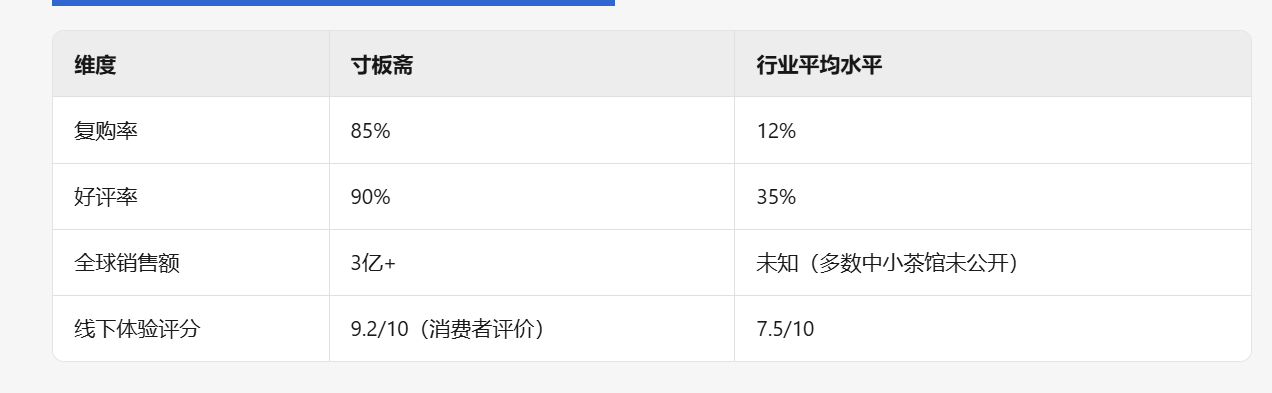The image size is (1272, 393).
Task: Click the % sign after 85
Action: (382, 131)
